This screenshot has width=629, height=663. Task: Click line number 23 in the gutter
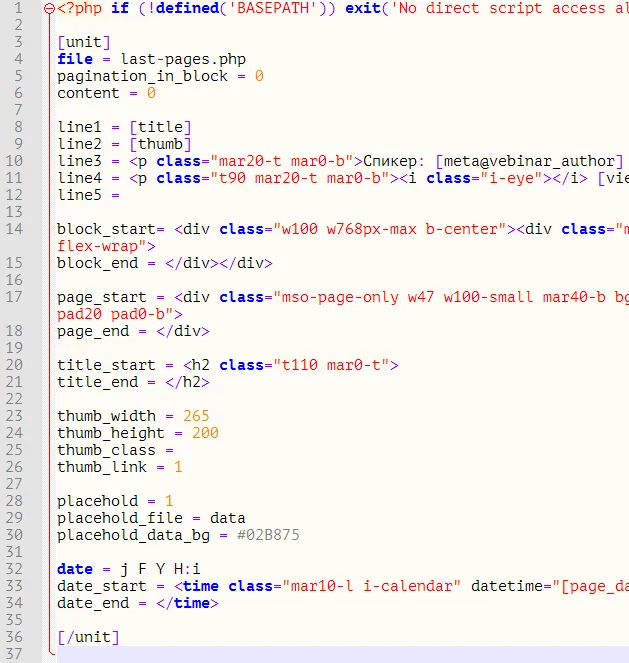click(17, 416)
